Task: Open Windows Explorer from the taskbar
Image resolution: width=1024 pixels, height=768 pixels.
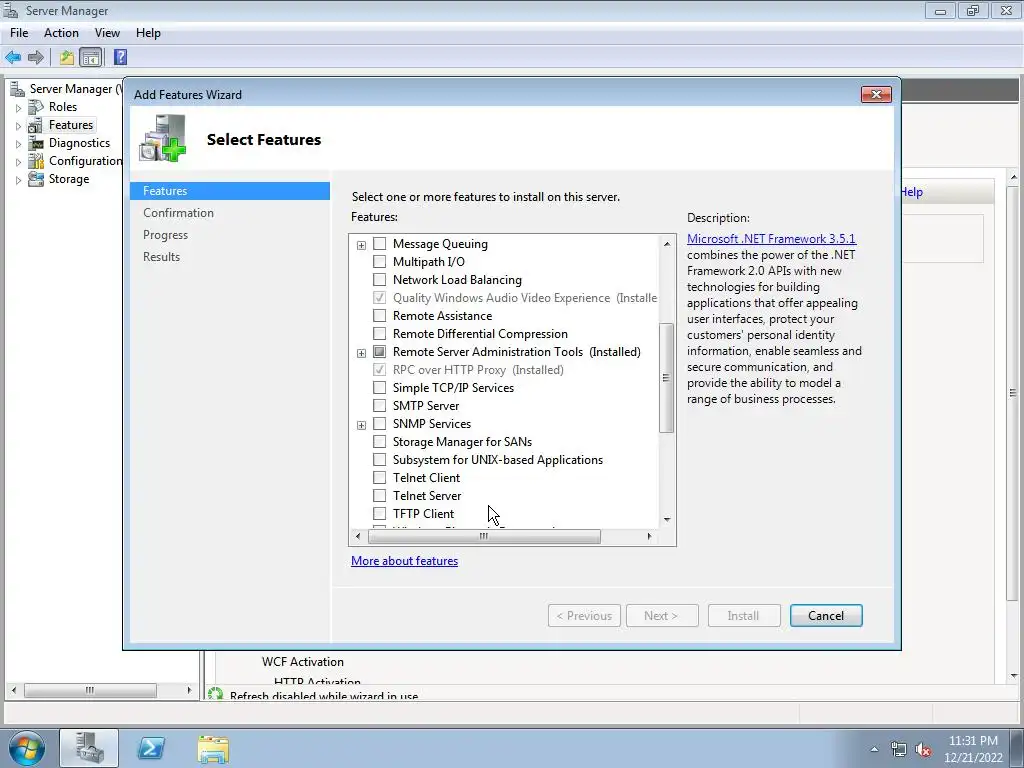Action: (x=213, y=749)
